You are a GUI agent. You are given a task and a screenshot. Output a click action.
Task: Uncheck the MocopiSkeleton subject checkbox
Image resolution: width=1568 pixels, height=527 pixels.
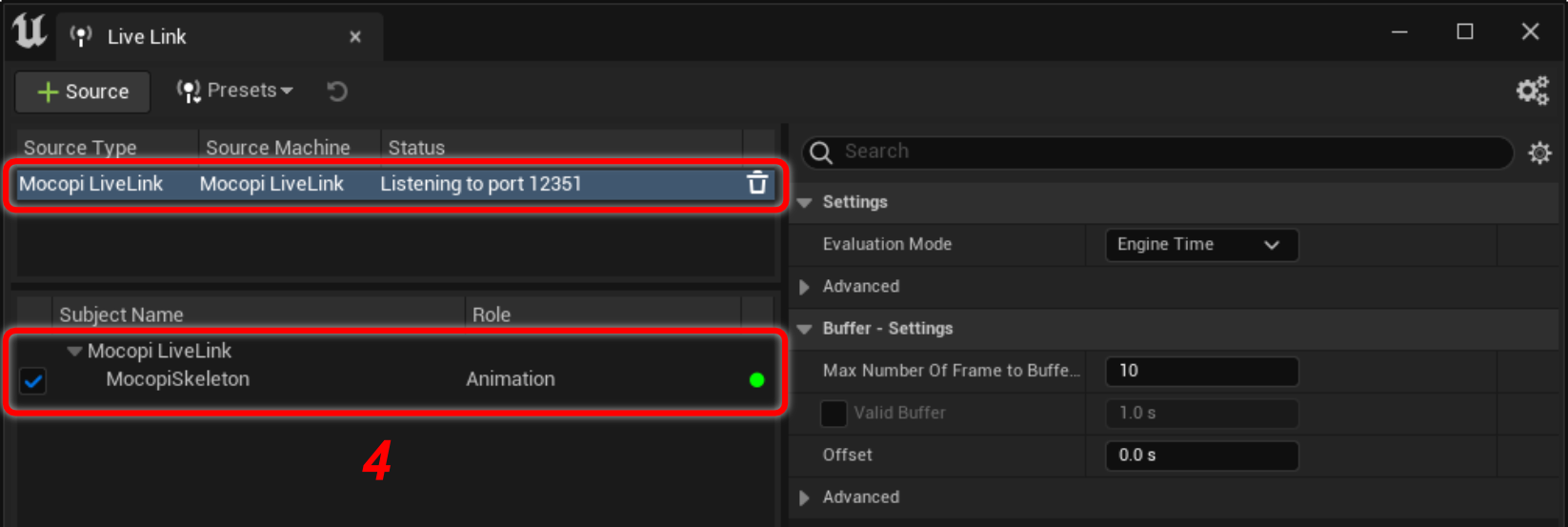coord(33,381)
